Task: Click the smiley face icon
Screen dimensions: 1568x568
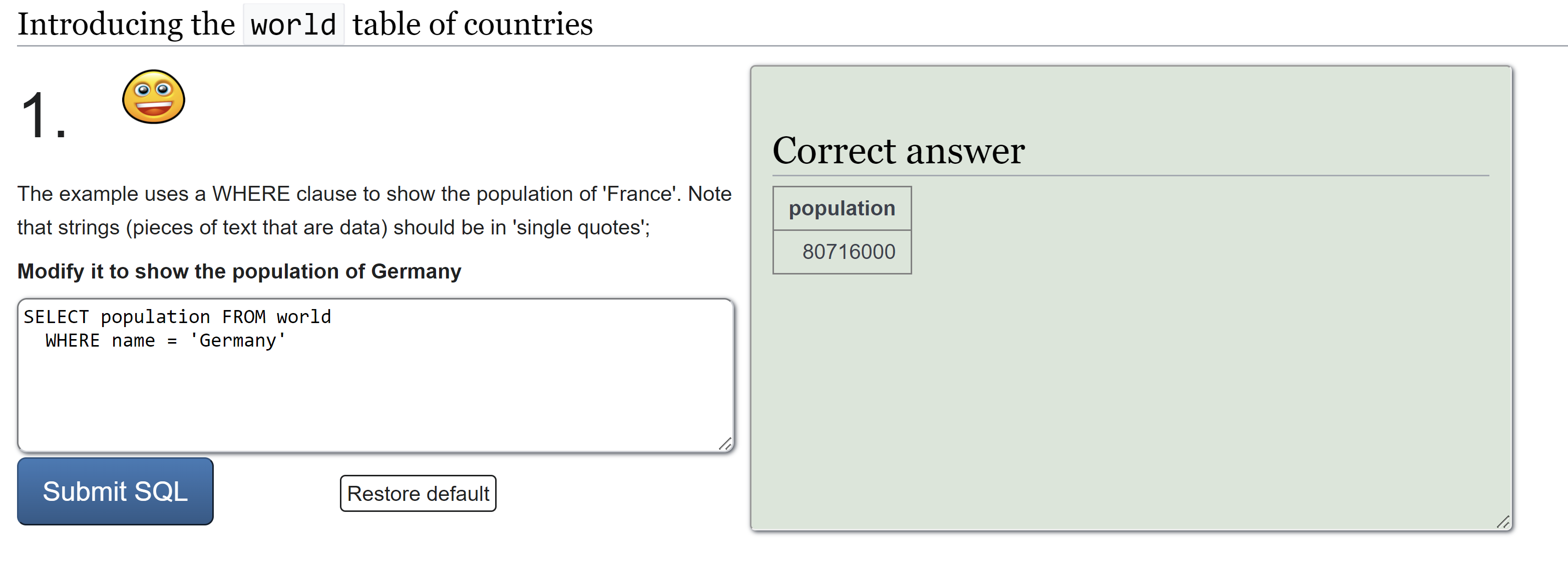Action: click(153, 97)
